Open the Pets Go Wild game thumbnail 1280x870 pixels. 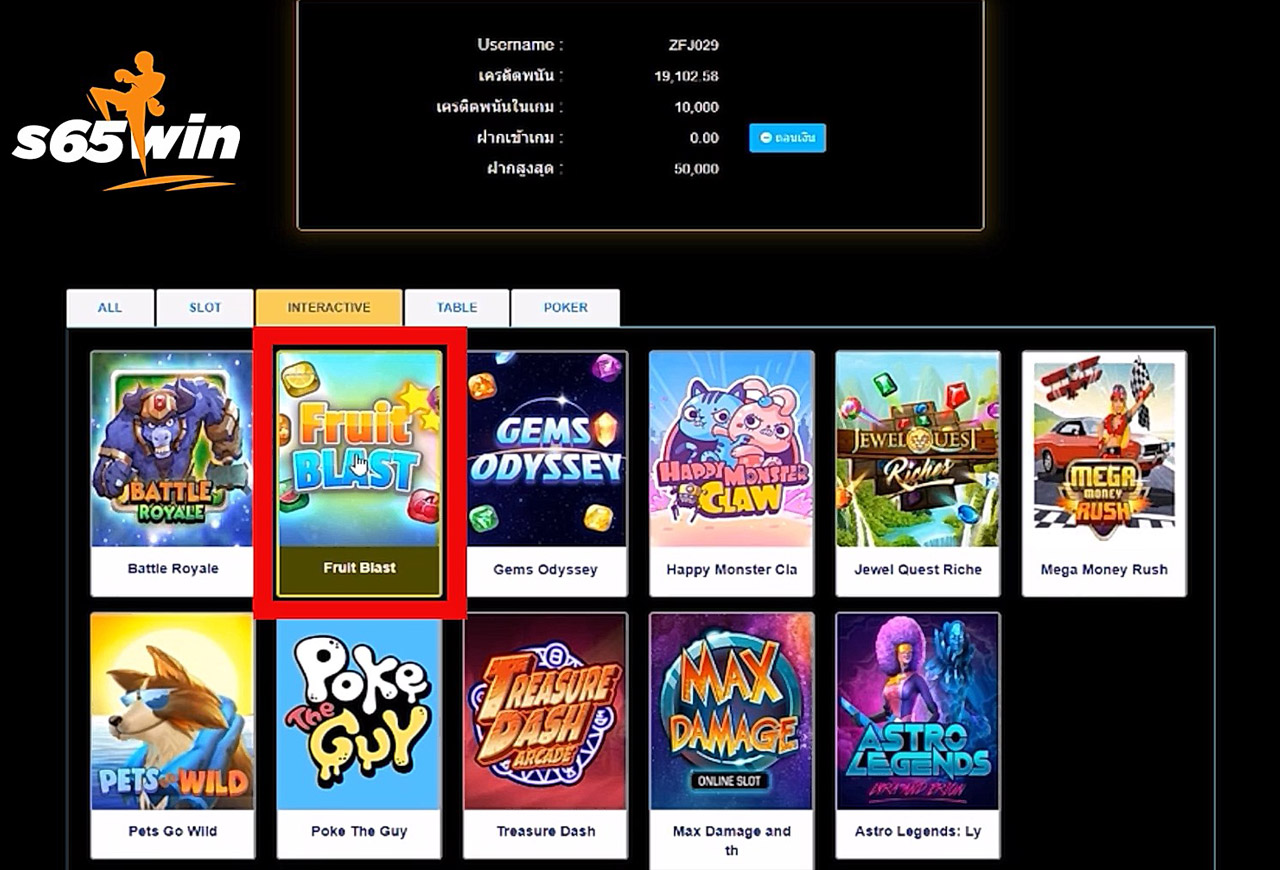tap(172, 711)
